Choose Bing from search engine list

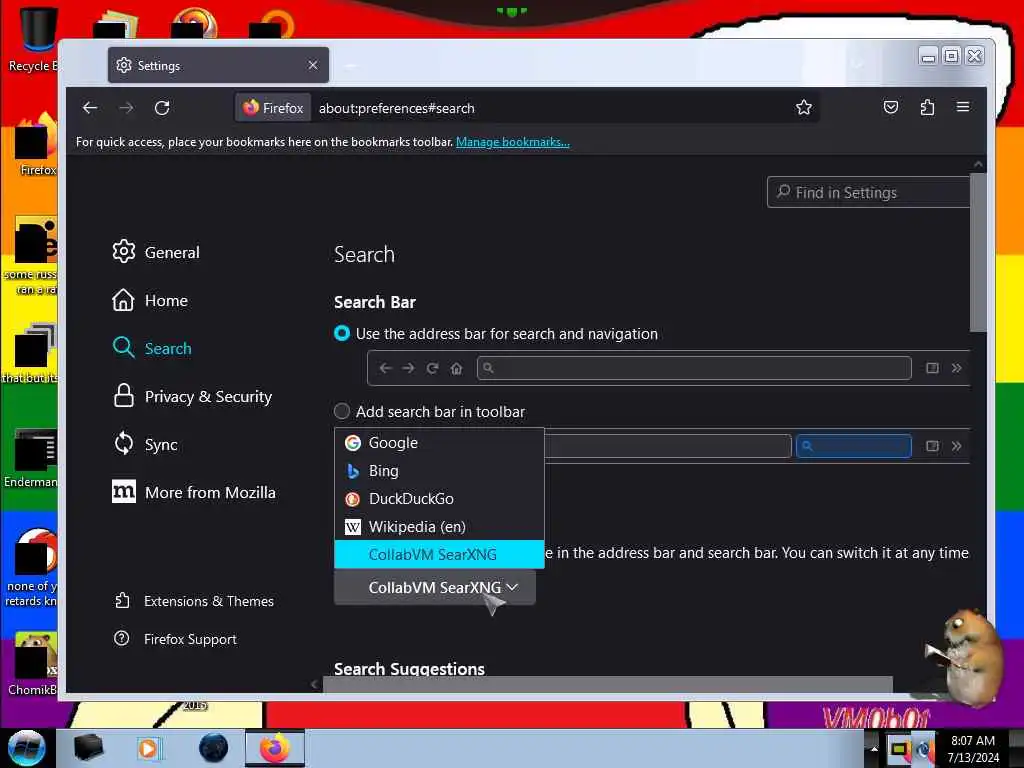439,471
